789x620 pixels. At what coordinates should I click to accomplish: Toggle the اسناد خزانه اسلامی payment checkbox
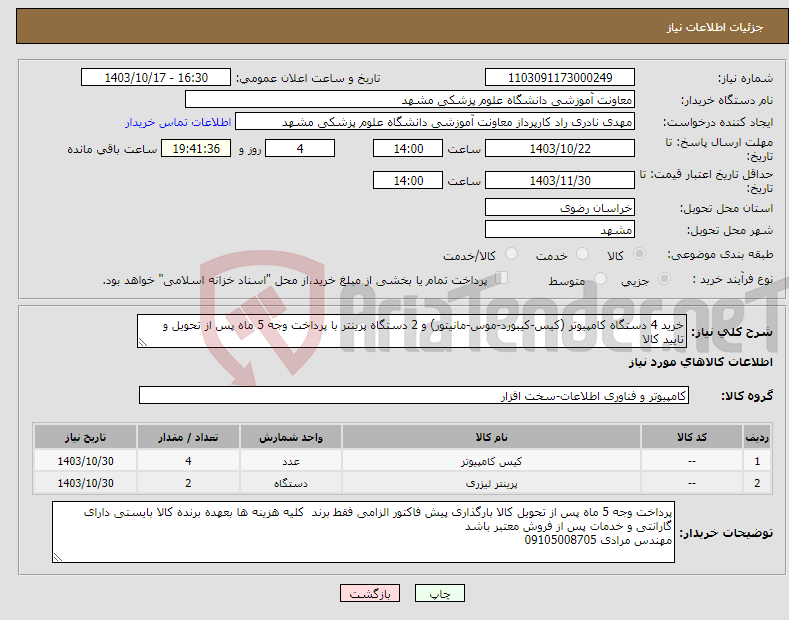[502, 278]
